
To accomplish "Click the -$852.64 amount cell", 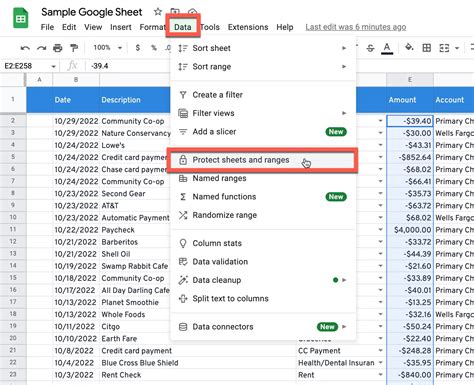I will (410, 157).
